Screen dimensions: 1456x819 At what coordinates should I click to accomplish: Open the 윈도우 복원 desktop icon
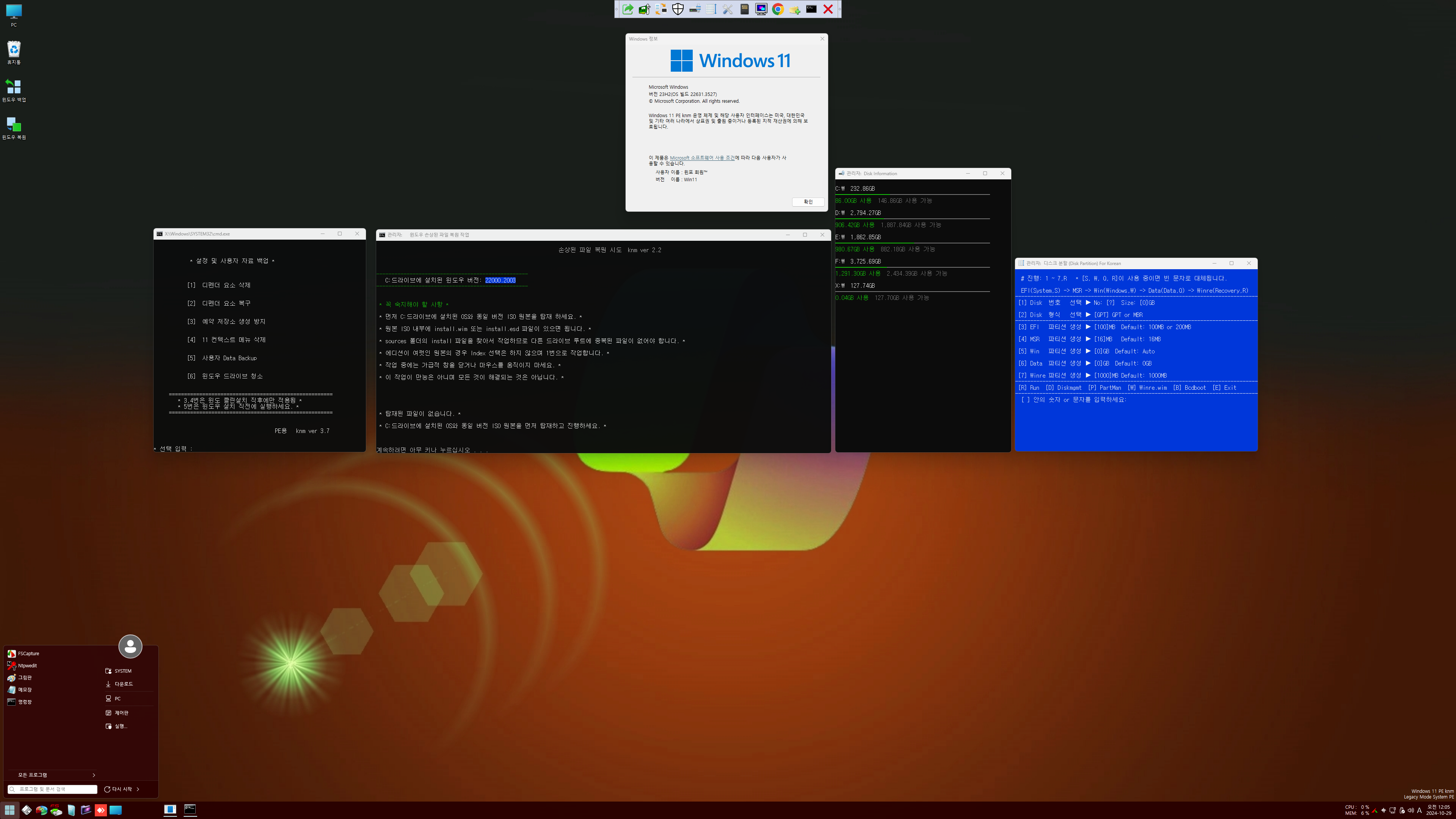tap(14, 128)
